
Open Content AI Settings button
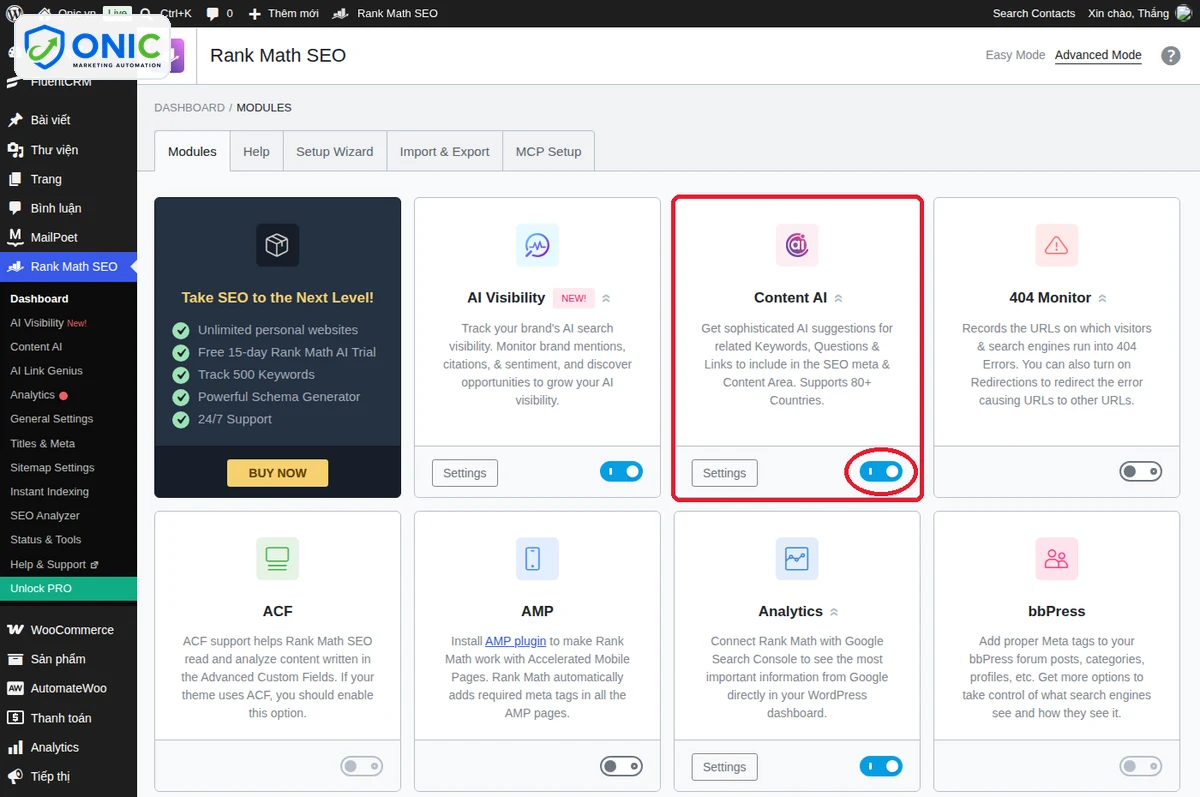click(x=725, y=473)
